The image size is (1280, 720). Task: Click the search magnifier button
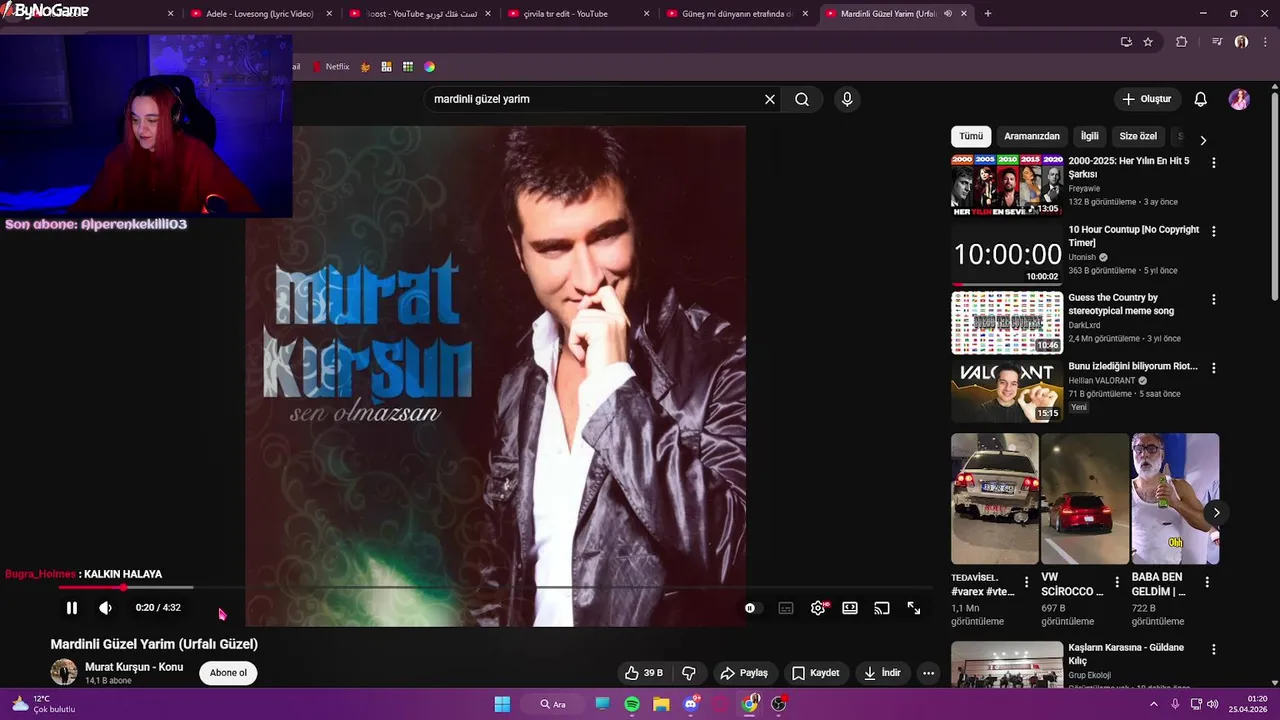pos(802,99)
